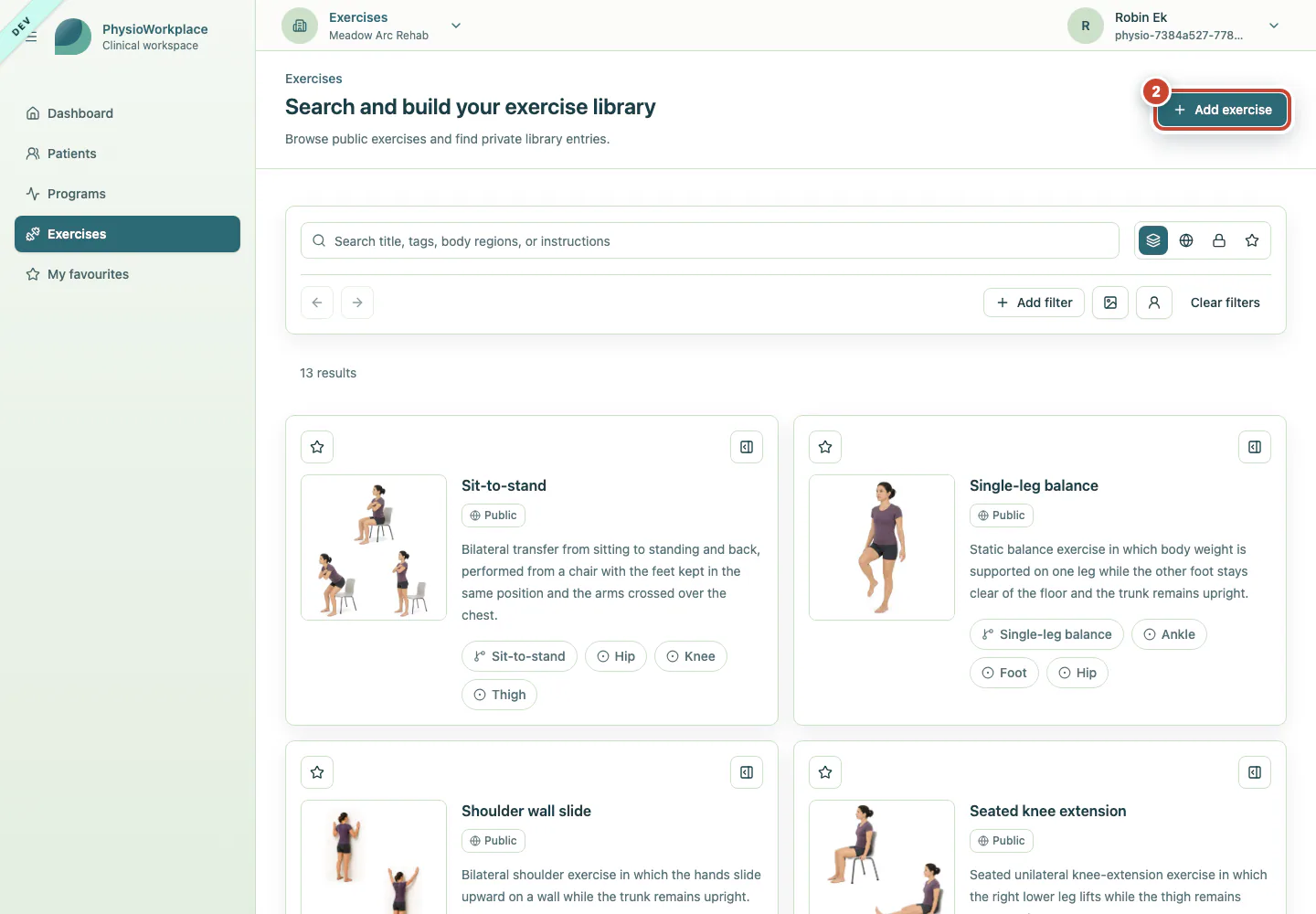Click the Sit-to-stand movement tag chip
Screen dimensions: 1316x914
click(x=519, y=656)
